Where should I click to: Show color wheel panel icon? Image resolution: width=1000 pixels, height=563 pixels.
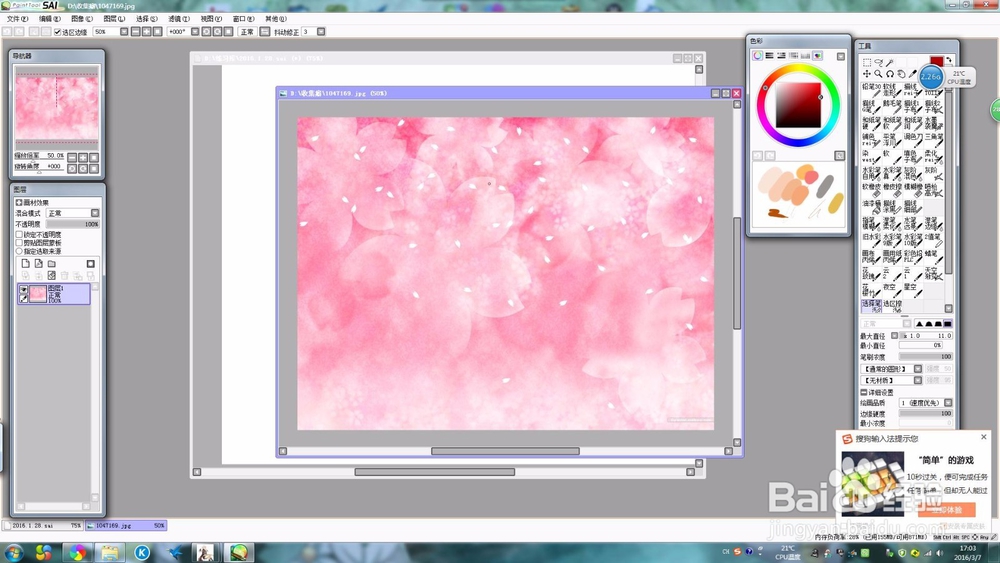pyautogui.click(x=757, y=55)
